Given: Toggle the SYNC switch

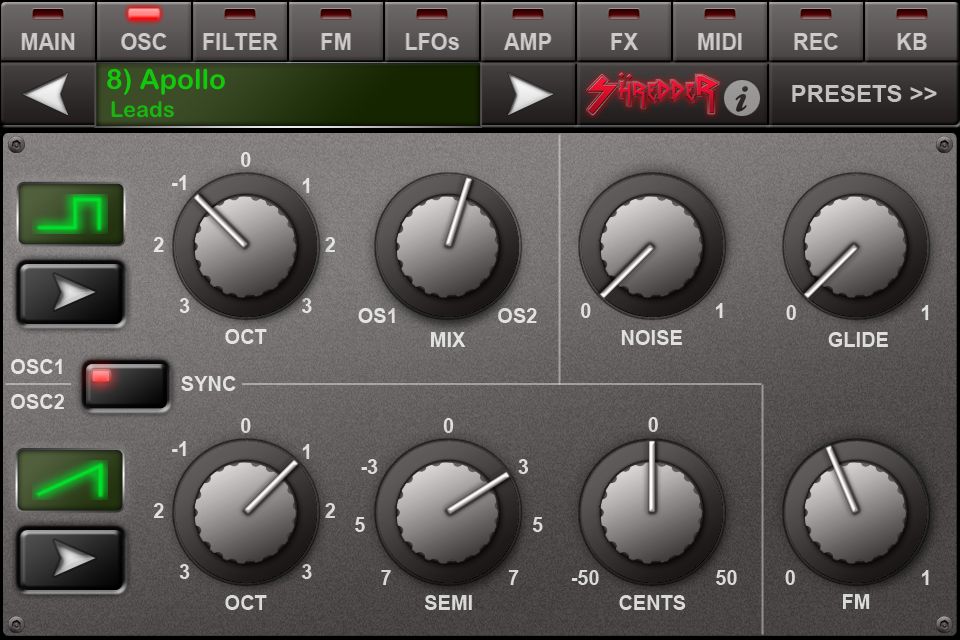Looking at the screenshot, I should point(126,385).
